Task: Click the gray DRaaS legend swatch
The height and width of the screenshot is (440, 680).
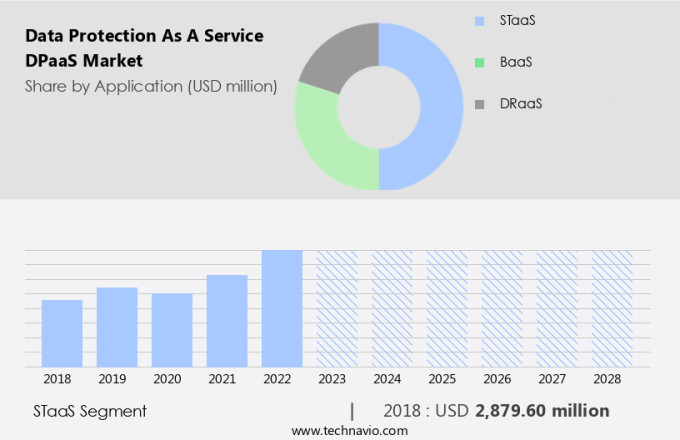Action: click(x=479, y=104)
